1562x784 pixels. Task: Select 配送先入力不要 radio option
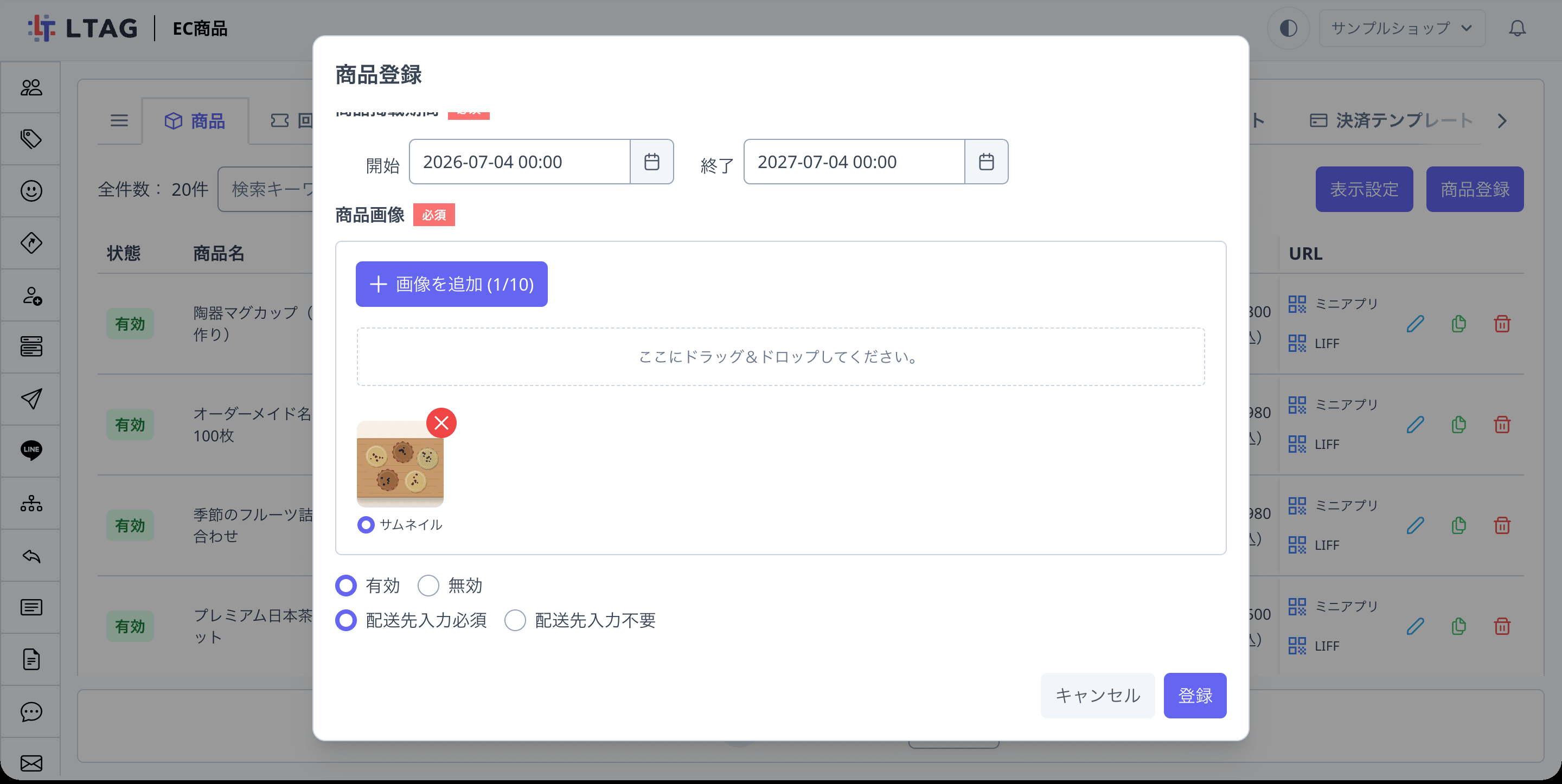coord(515,620)
